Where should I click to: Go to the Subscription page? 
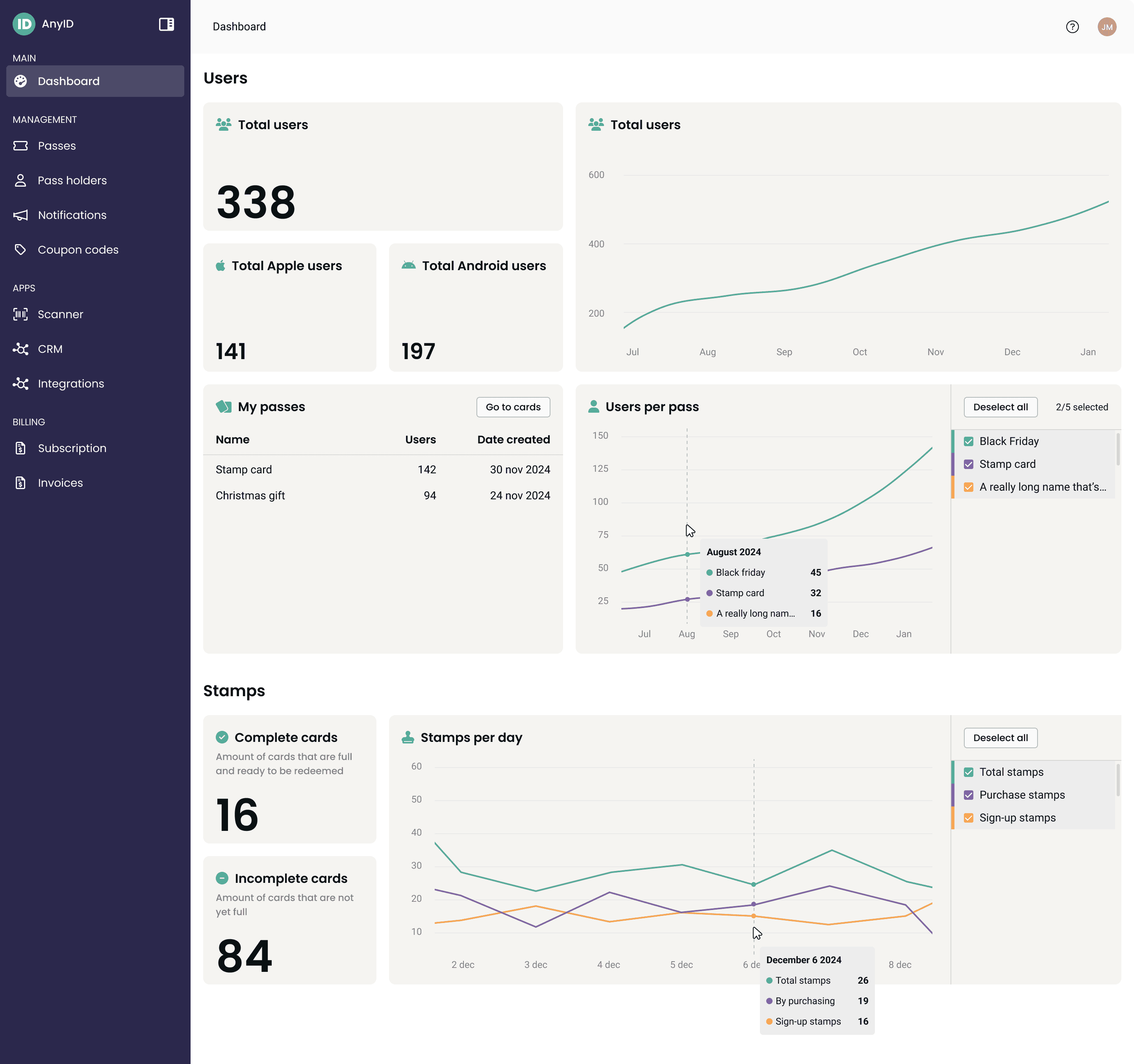point(72,449)
